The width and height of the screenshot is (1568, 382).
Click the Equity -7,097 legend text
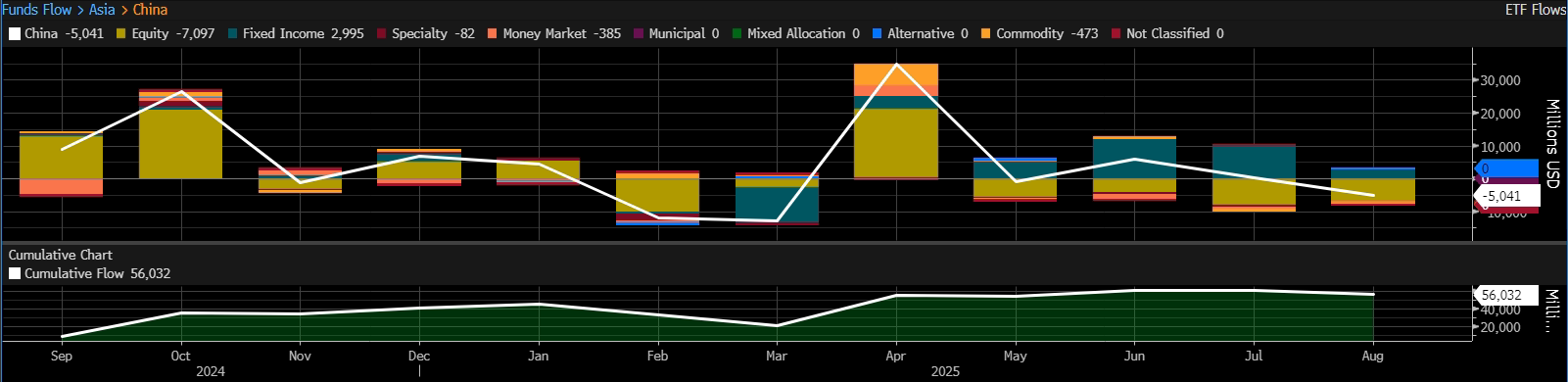pos(172,33)
